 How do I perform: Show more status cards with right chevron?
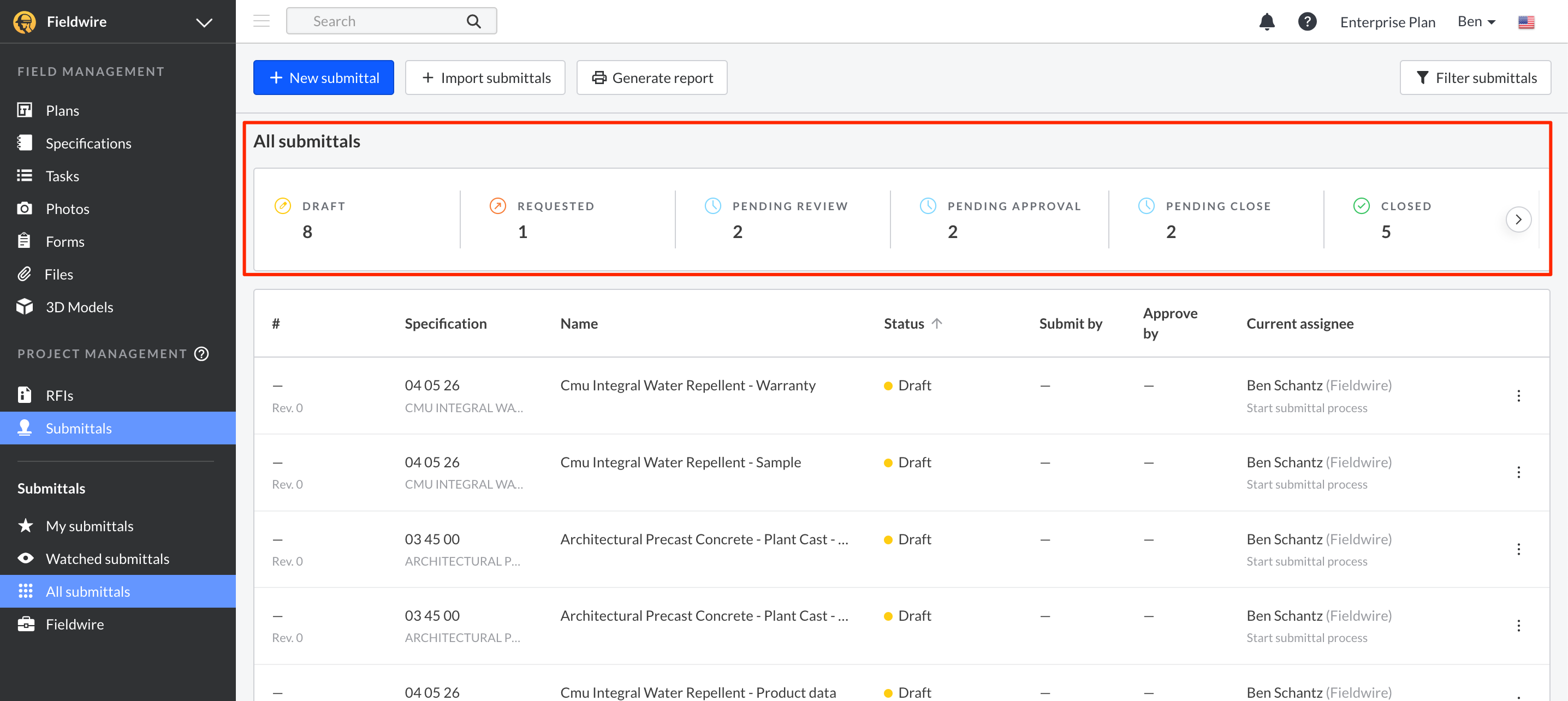click(1518, 219)
